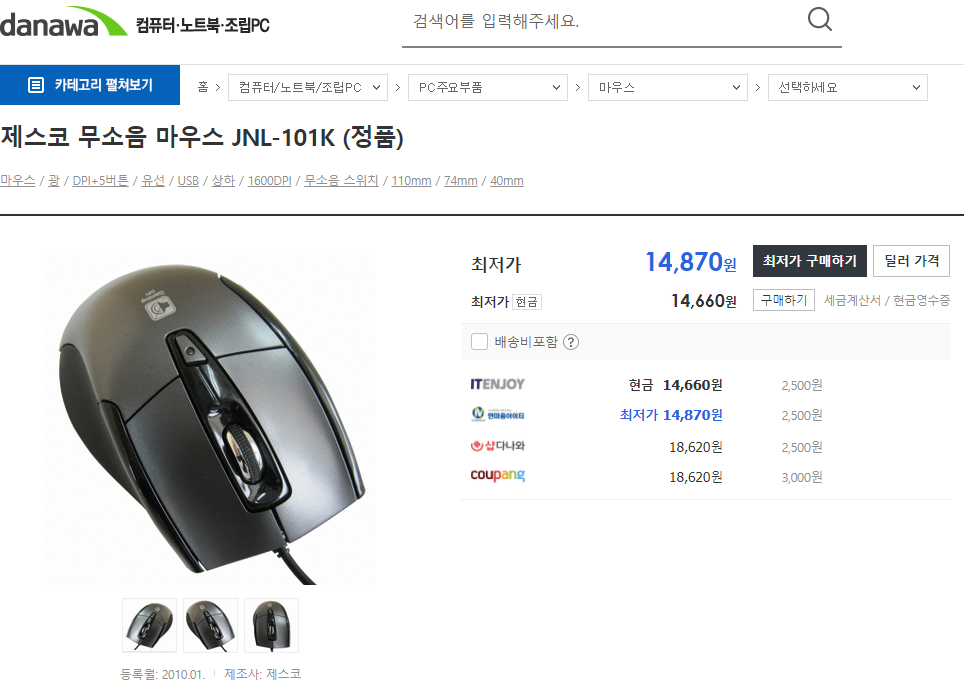The height and width of the screenshot is (691, 964).
Task: Click the 3,000원 Coupang shipping fee
Action: pos(802,477)
